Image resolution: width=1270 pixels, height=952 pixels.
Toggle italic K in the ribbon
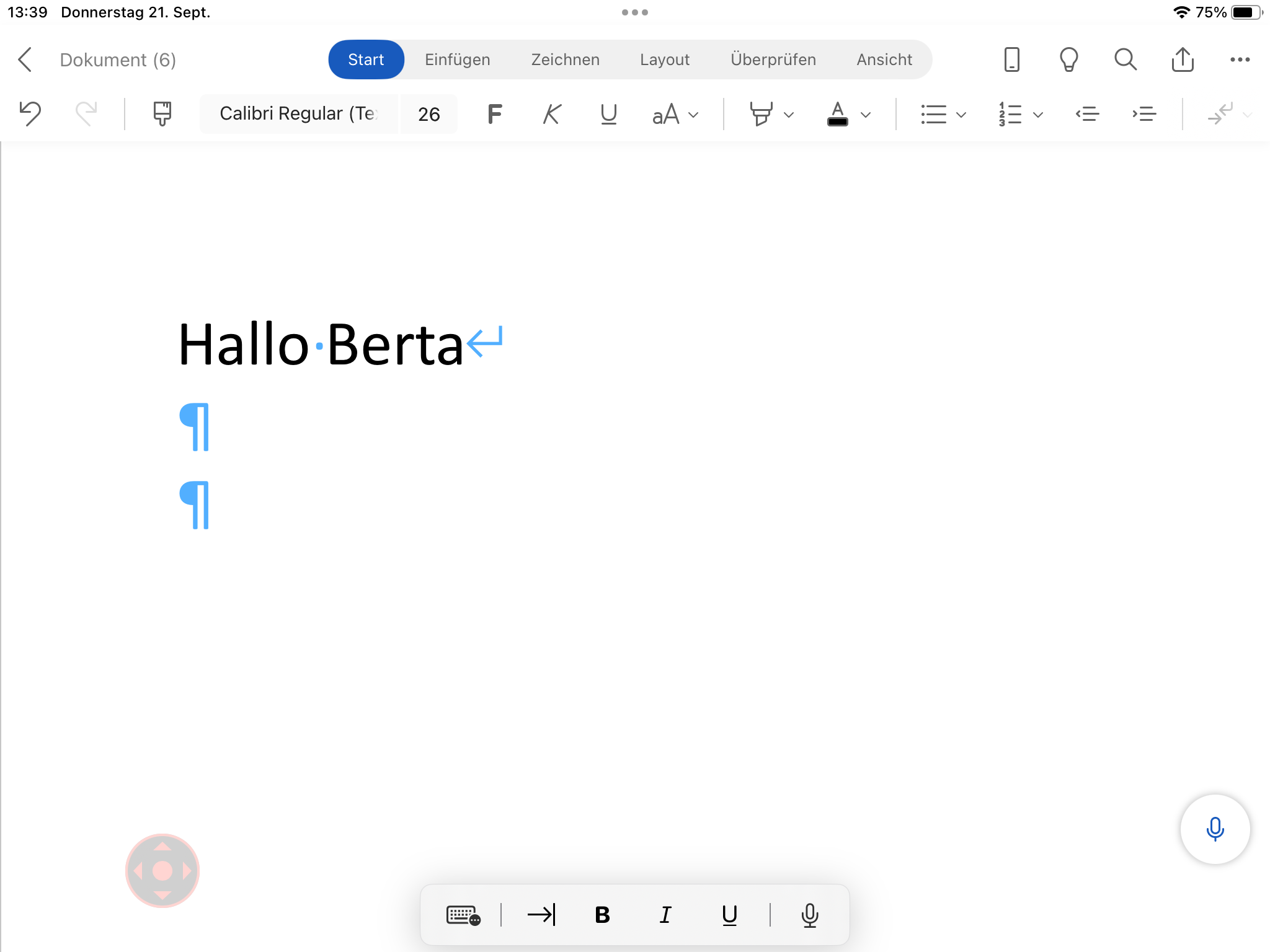click(551, 114)
